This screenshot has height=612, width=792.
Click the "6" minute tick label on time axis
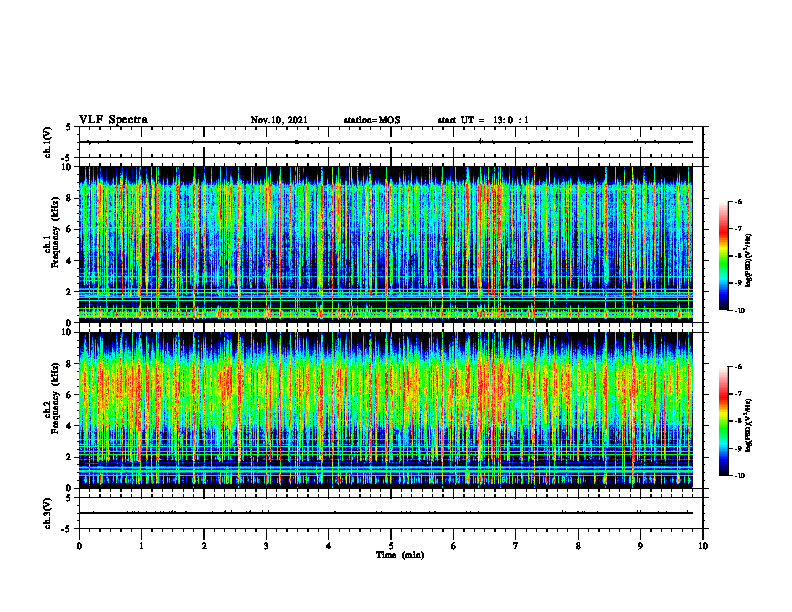454,546
